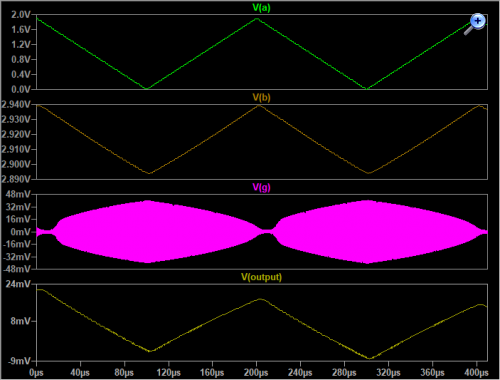500x380 pixels.
Task: Click the V(a) trace label
Action: click(261, 8)
